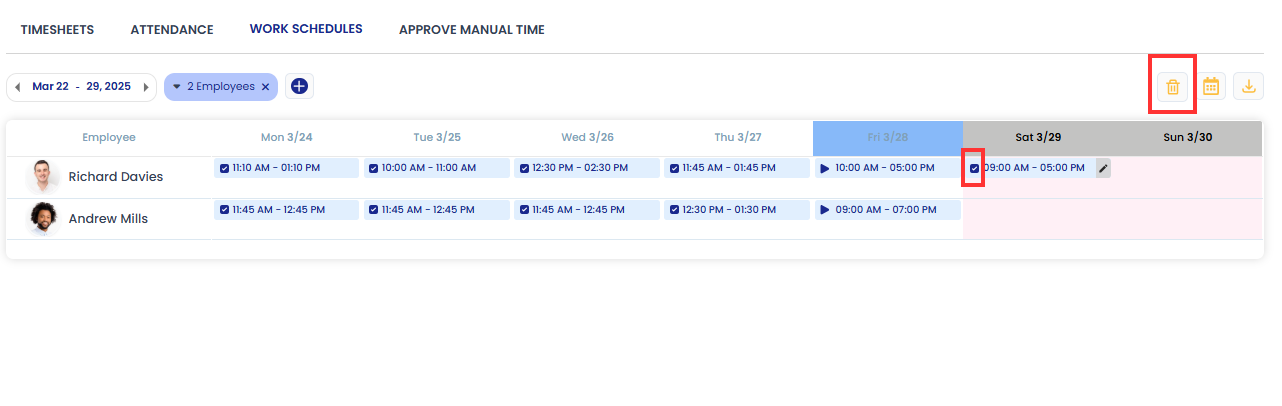
Task: Go to previous week with left arrow
Action: [17, 87]
